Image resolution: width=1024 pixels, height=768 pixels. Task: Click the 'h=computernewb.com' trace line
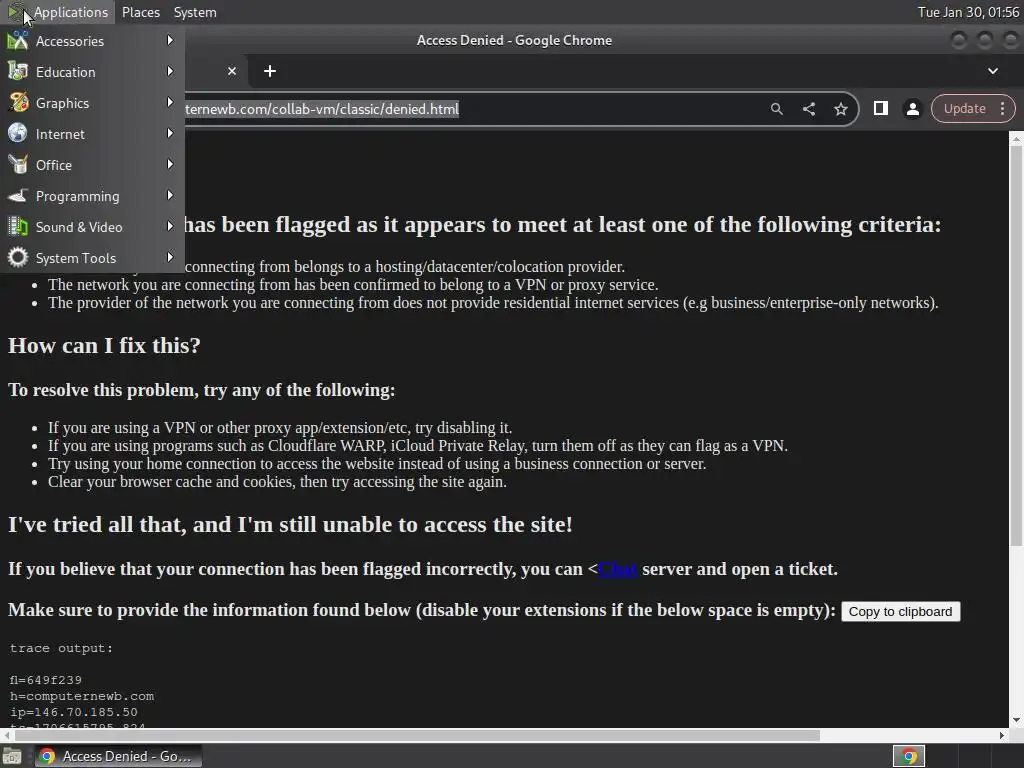(82, 696)
